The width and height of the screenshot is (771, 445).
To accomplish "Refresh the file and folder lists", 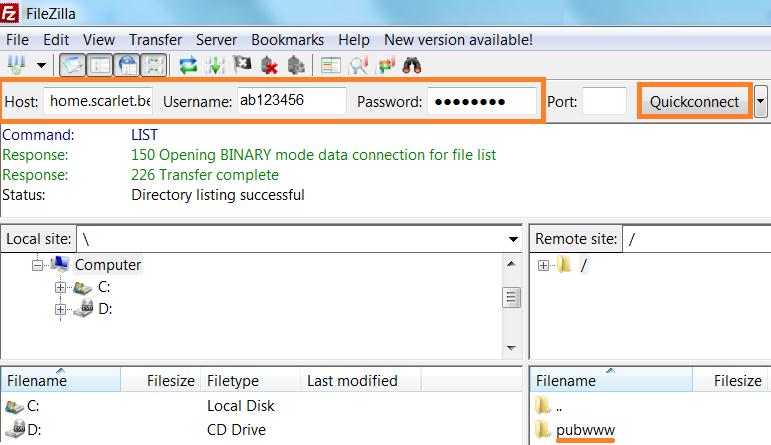I will pyautogui.click(x=188, y=65).
